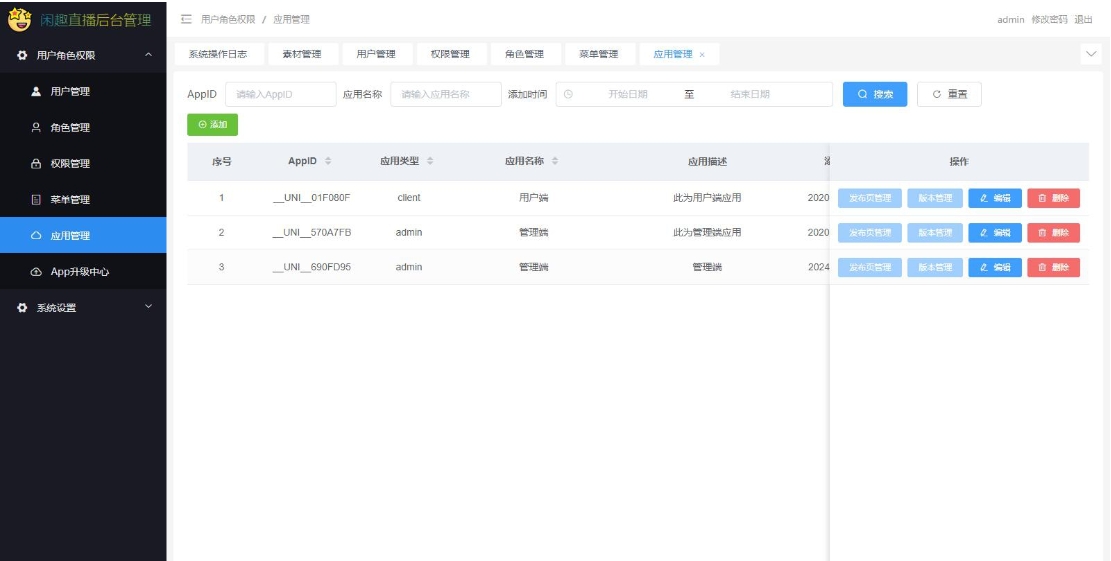Switch to the 系统操作日志 tab
This screenshot has width=1111, height=561.
[x=218, y=54]
